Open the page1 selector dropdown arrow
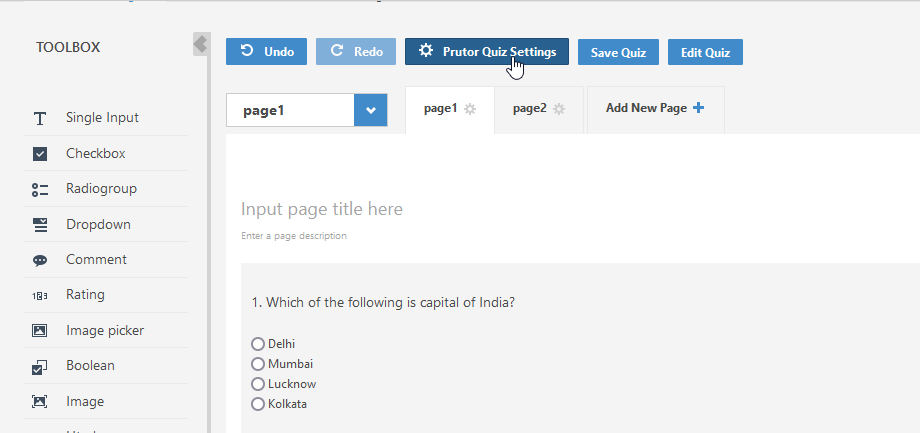920x433 pixels. pyautogui.click(x=370, y=111)
